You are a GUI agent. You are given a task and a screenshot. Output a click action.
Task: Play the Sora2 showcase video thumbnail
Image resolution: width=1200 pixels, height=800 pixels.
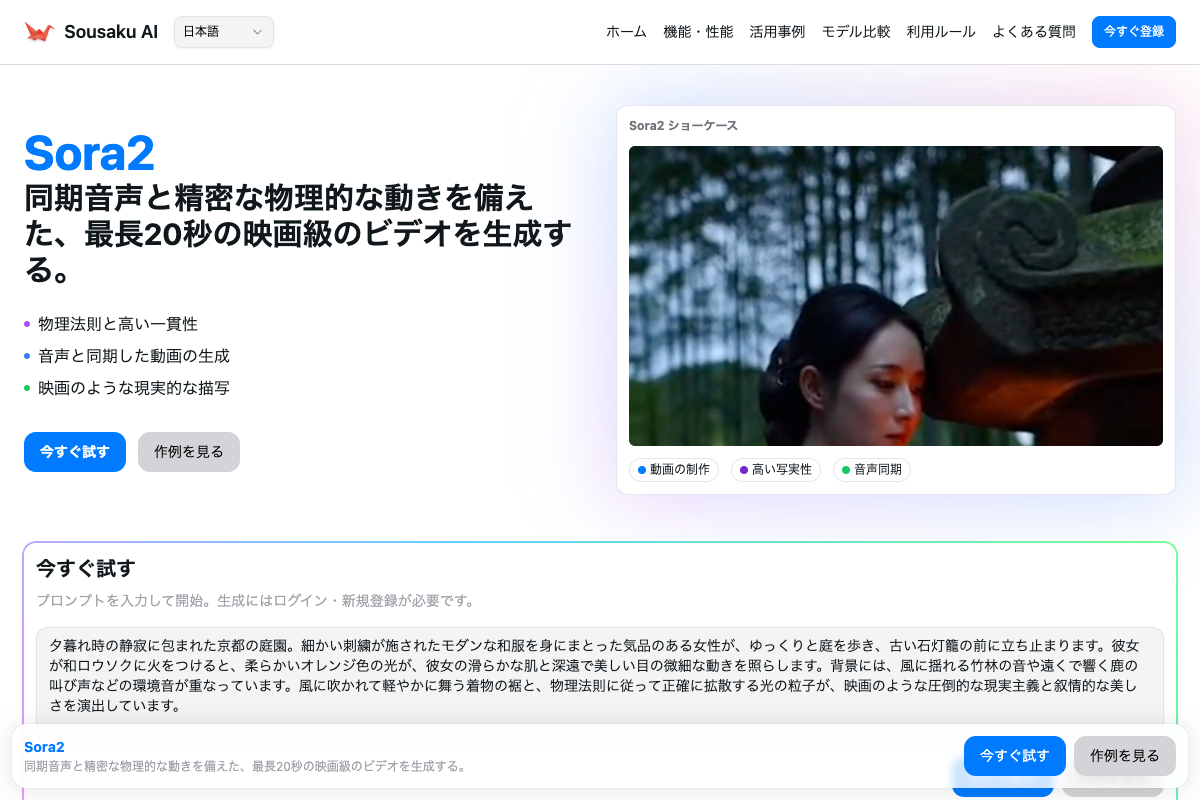pyautogui.click(x=895, y=296)
